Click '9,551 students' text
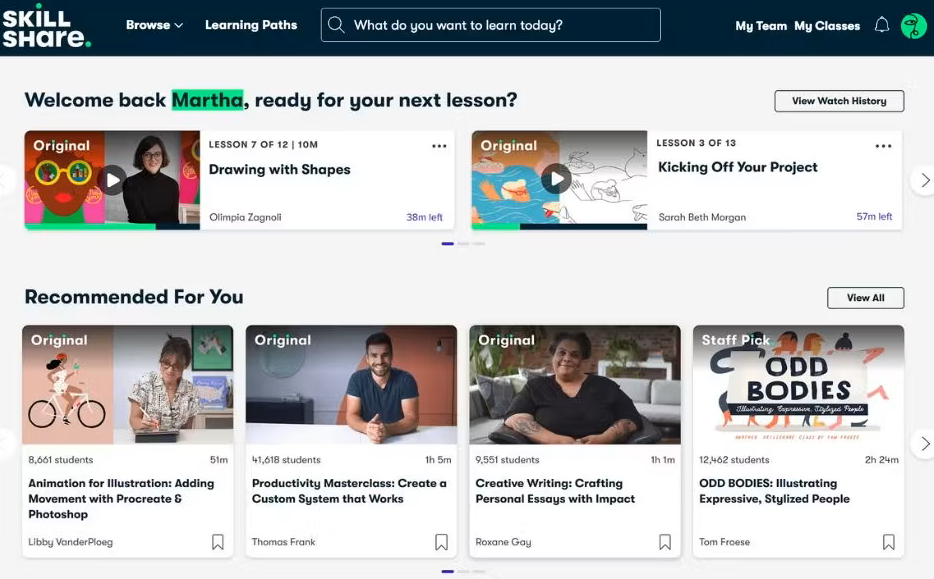934x579 pixels. [x=508, y=460]
